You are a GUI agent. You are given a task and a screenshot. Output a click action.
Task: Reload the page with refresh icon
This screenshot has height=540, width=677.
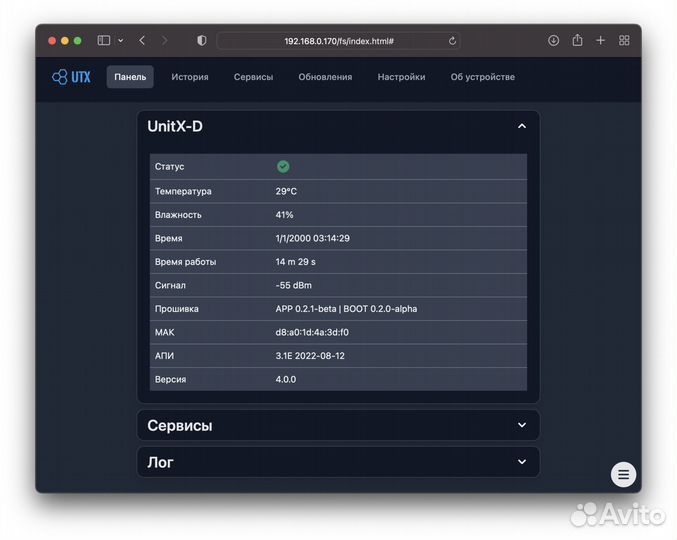coord(452,41)
